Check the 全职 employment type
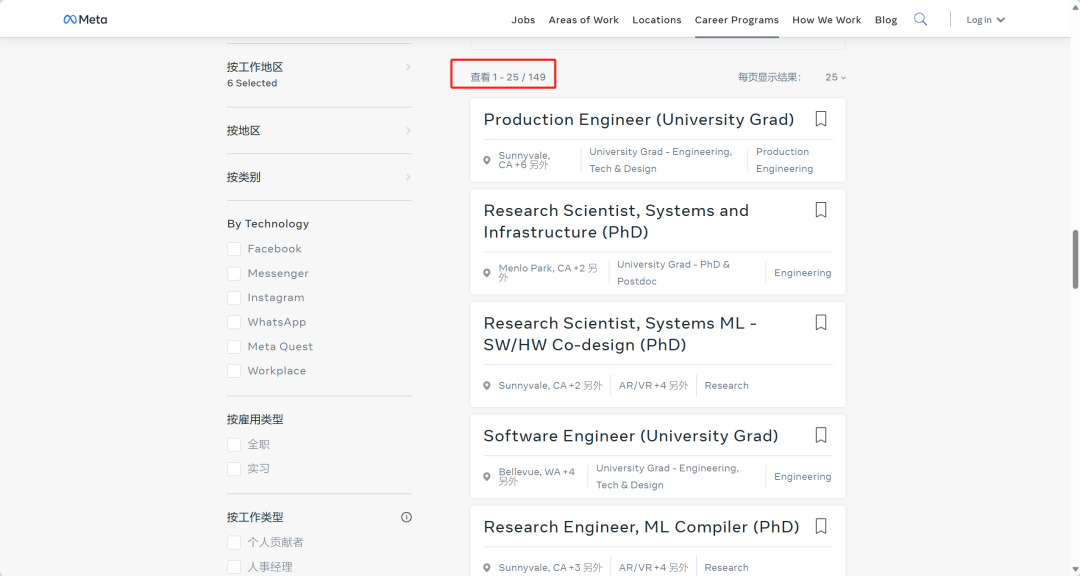 (234, 444)
